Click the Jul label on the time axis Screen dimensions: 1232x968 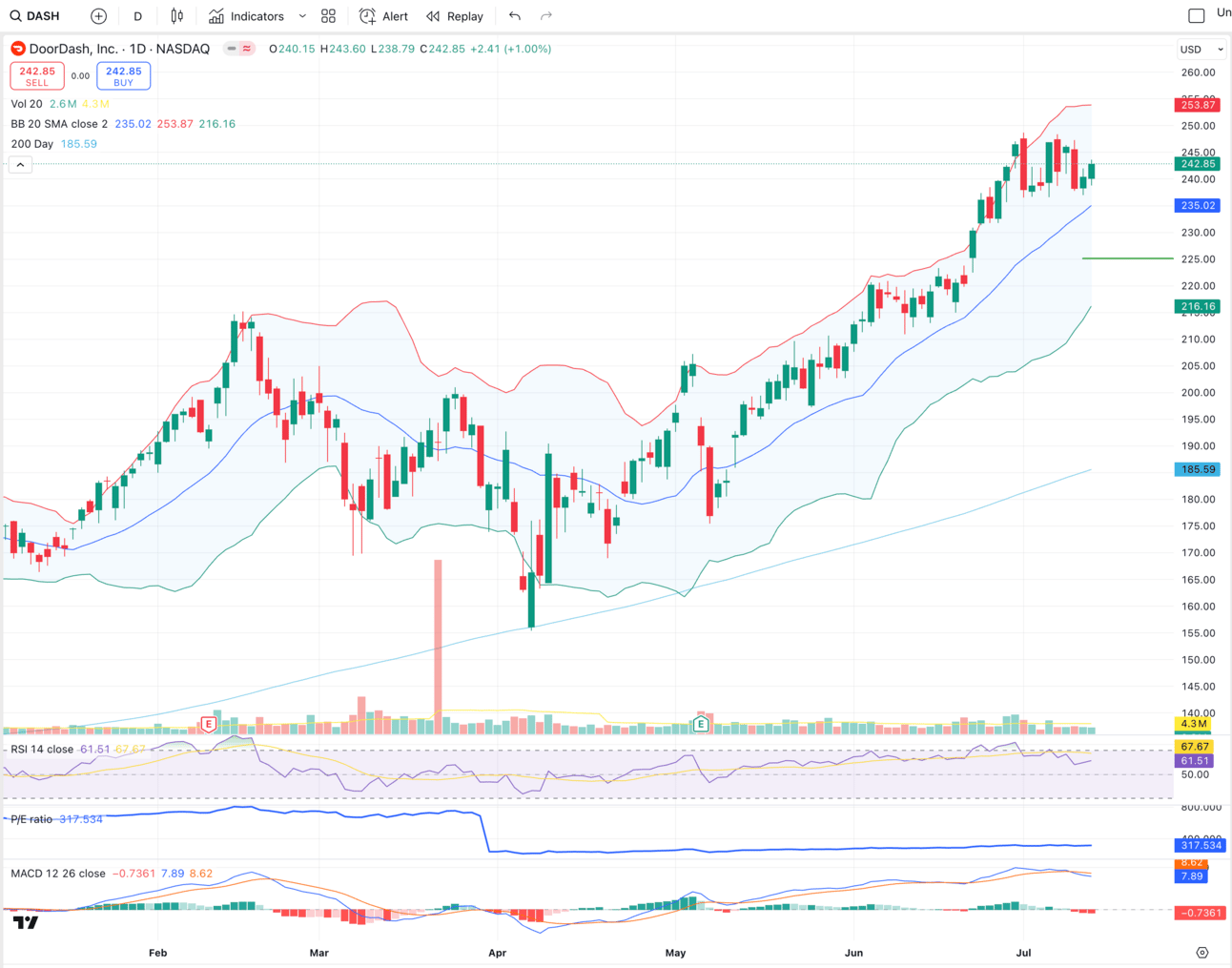[1024, 953]
